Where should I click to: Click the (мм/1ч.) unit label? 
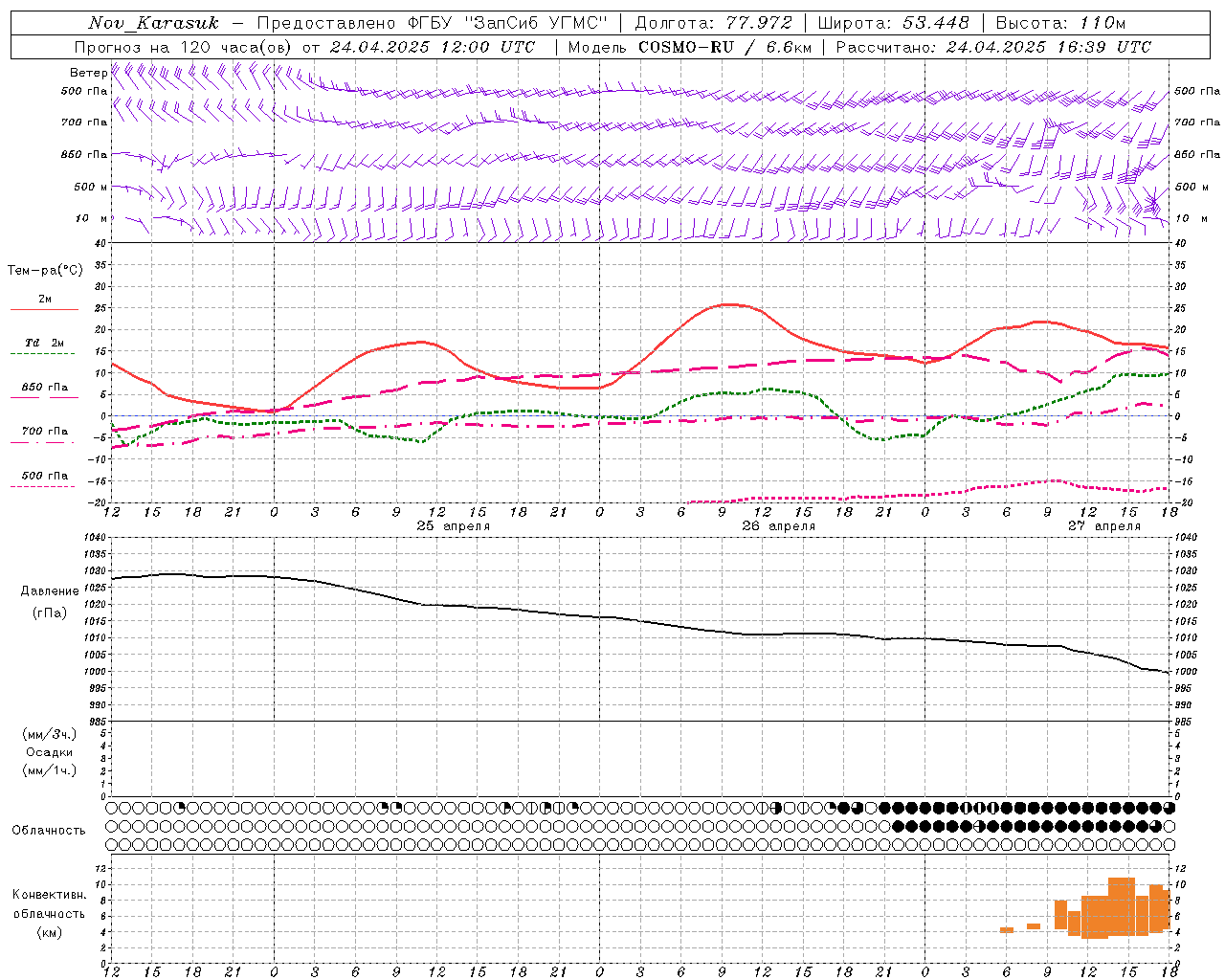tap(50, 770)
